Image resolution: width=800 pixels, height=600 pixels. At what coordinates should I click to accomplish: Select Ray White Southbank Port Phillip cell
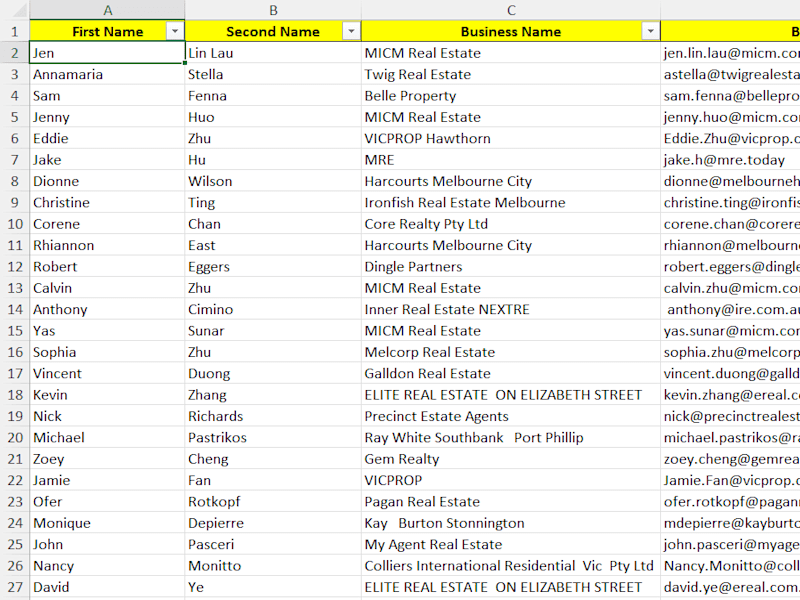tap(511, 437)
